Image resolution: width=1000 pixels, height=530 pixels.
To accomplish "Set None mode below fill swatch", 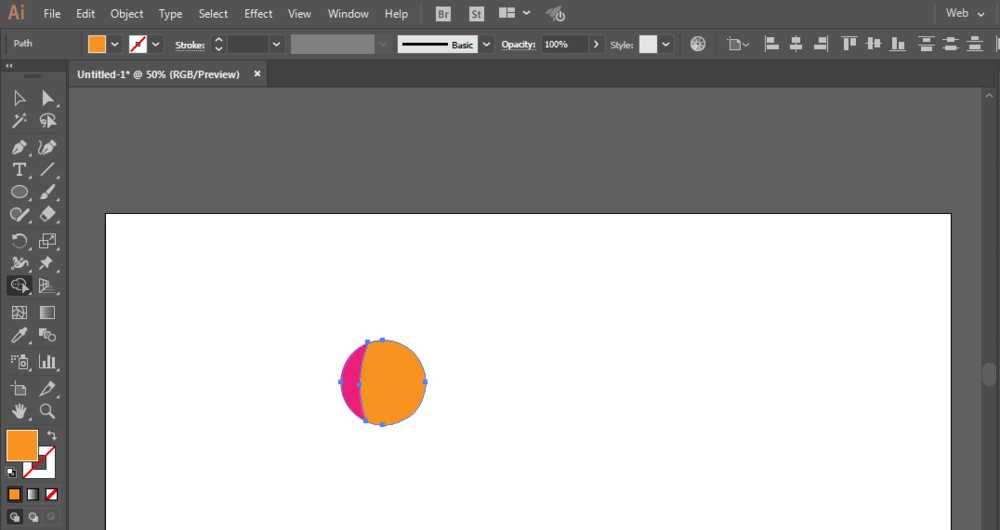I will 52,494.
